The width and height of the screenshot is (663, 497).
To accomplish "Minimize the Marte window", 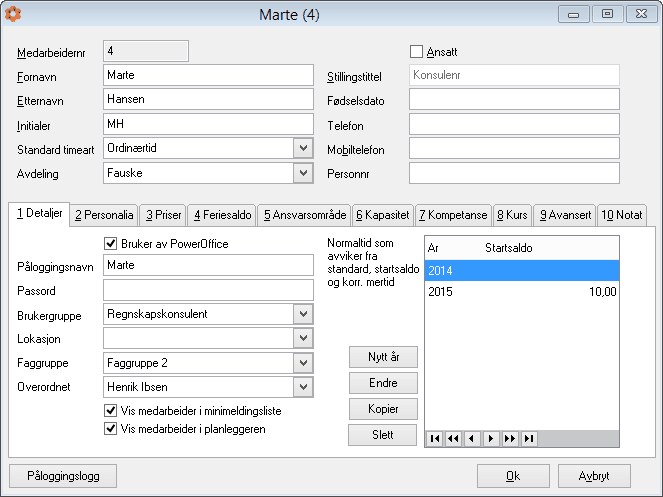I will 573,14.
